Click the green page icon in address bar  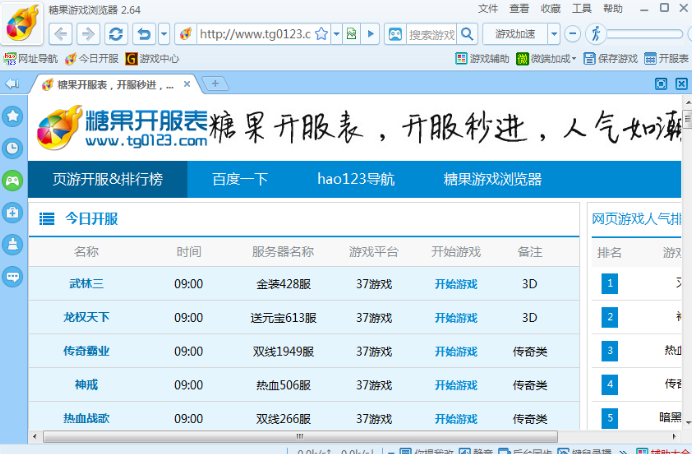(x=351, y=34)
